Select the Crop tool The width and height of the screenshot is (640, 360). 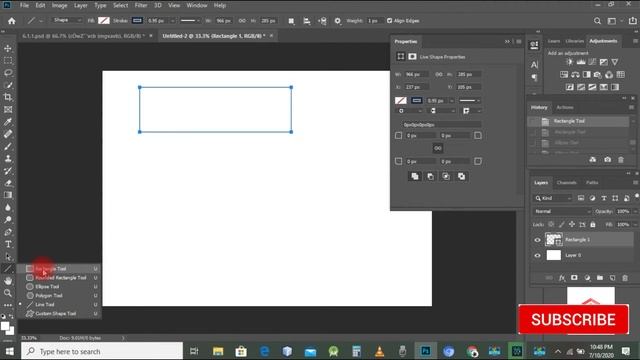tap(8, 97)
